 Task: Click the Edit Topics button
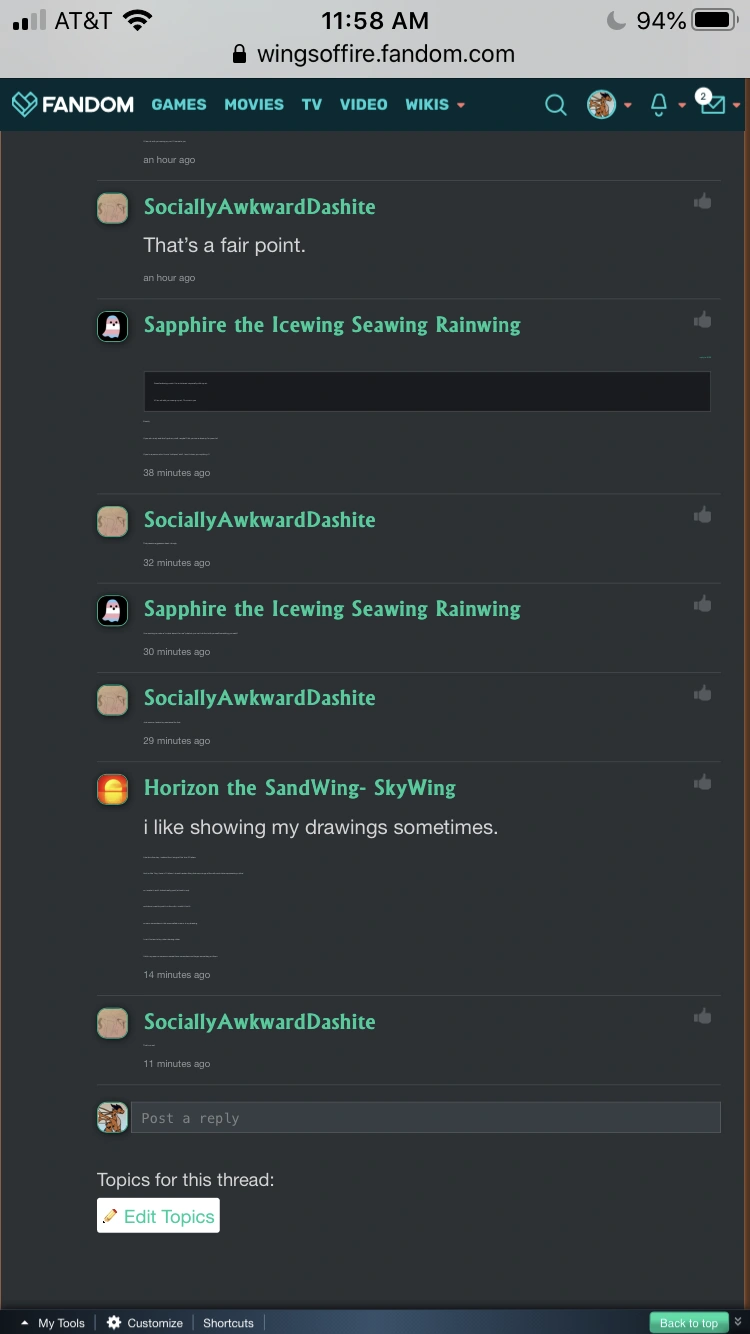158,1216
